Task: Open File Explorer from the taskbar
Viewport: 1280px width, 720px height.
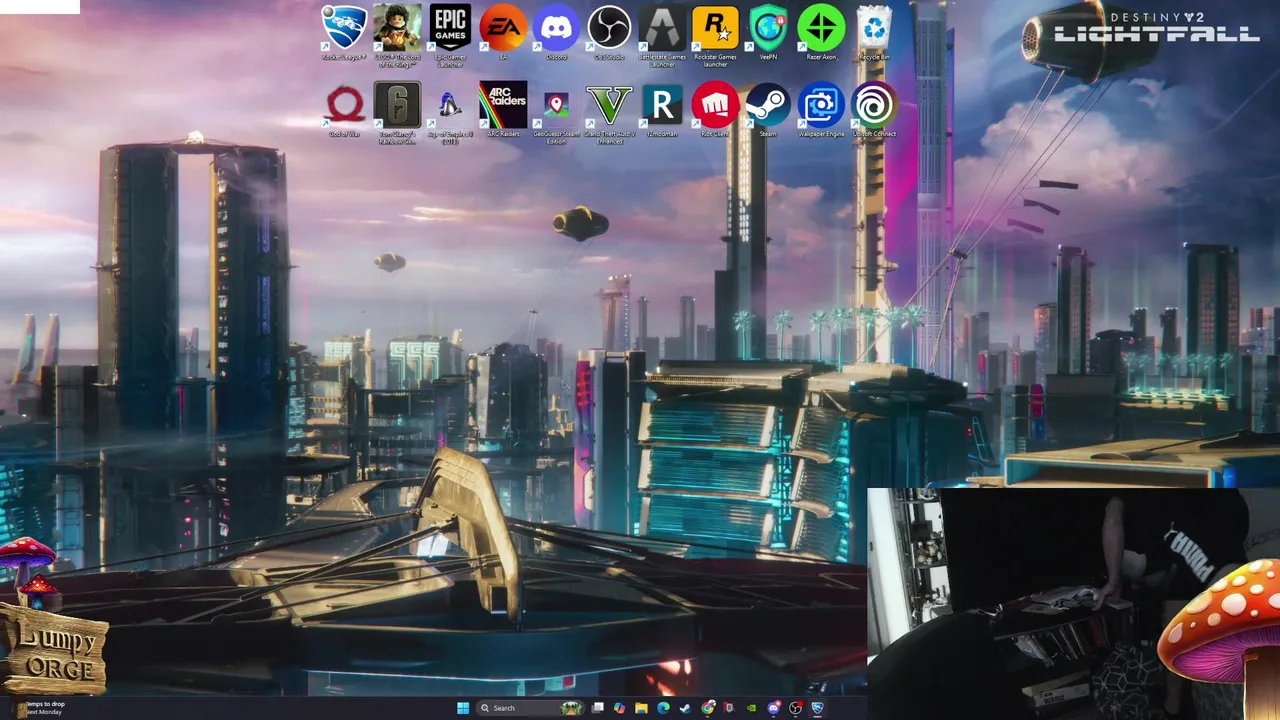Action: click(x=641, y=708)
